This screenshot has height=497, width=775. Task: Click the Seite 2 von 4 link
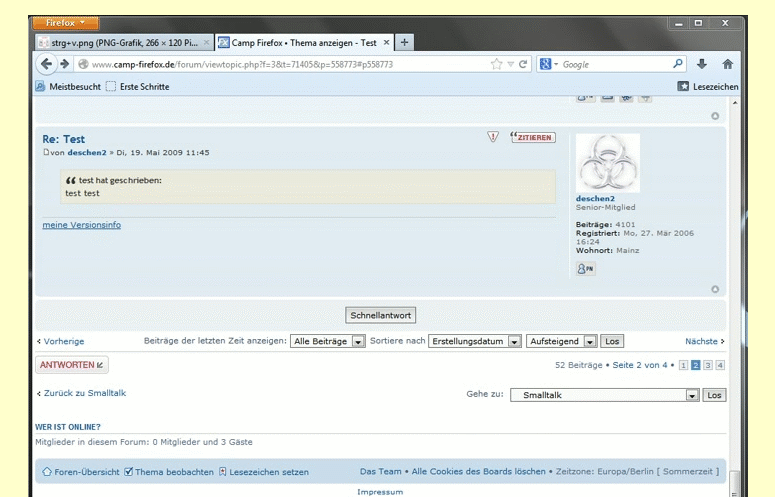pos(640,365)
